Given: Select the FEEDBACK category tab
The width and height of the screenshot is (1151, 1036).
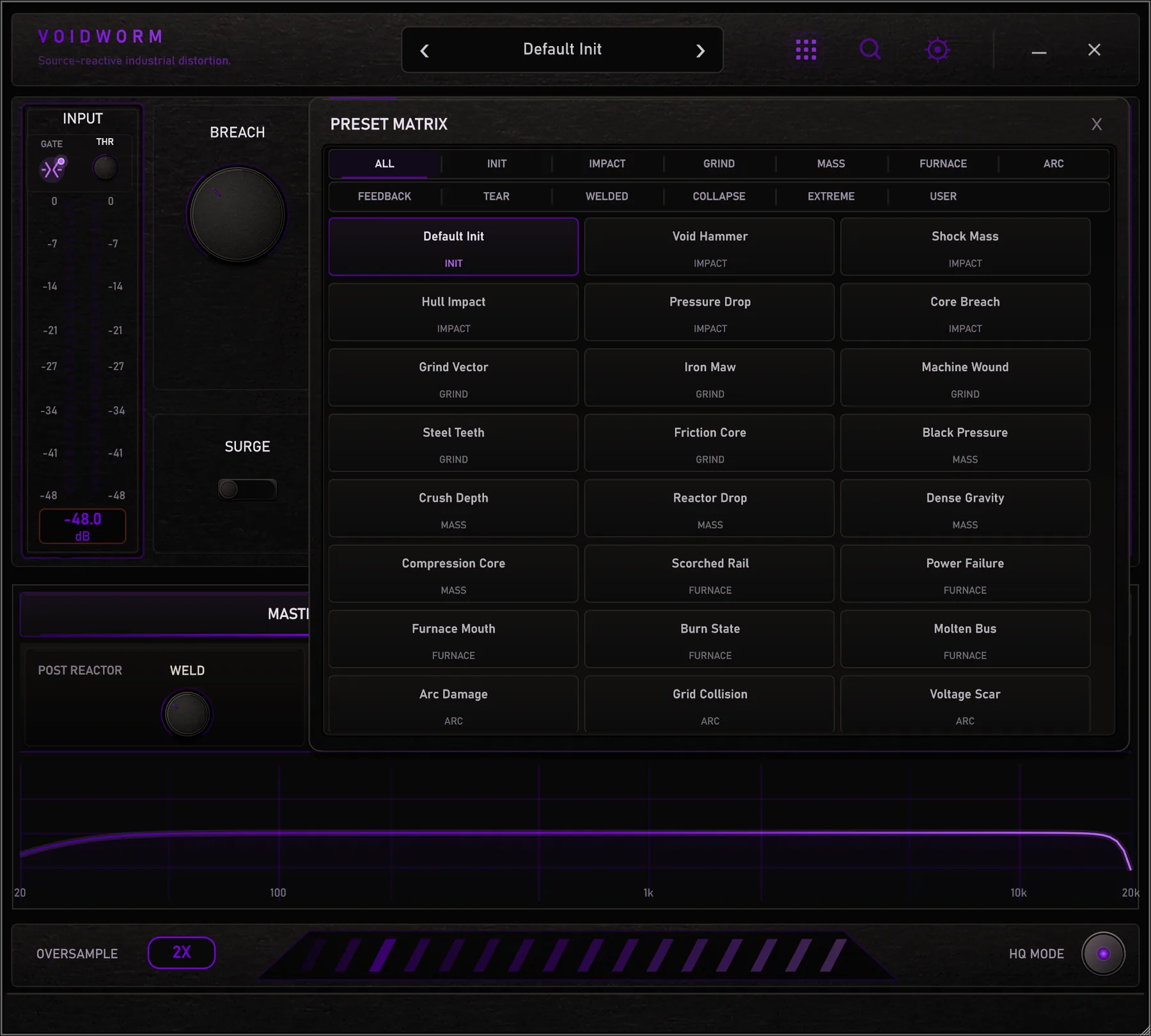Looking at the screenshot, I should tap(384, 196).
